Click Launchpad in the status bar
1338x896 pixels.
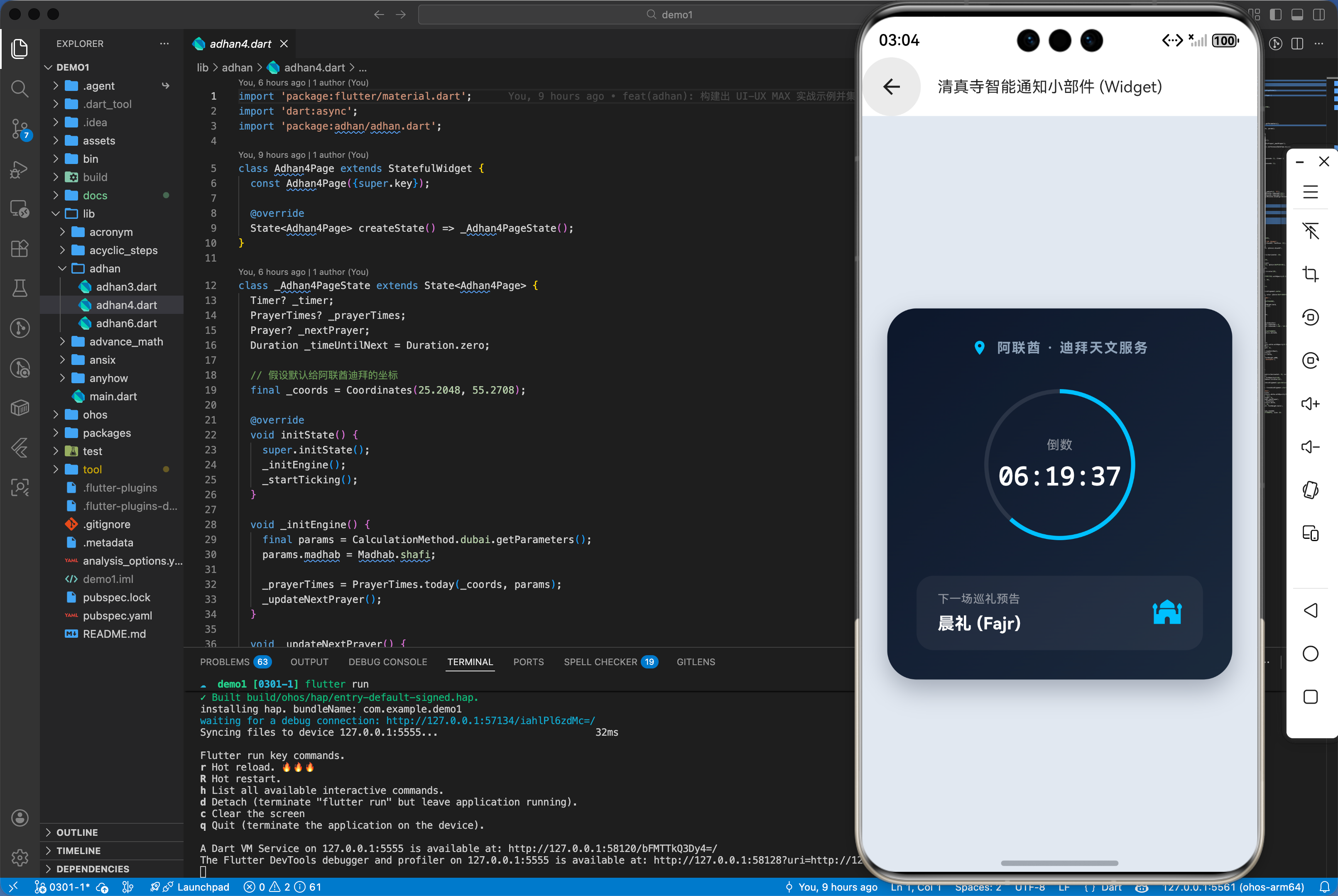pos(203,887)
